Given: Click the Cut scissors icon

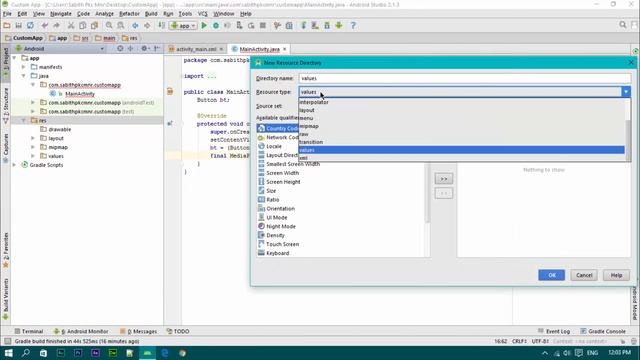Looking at the screenshot, I should [71, 25].
